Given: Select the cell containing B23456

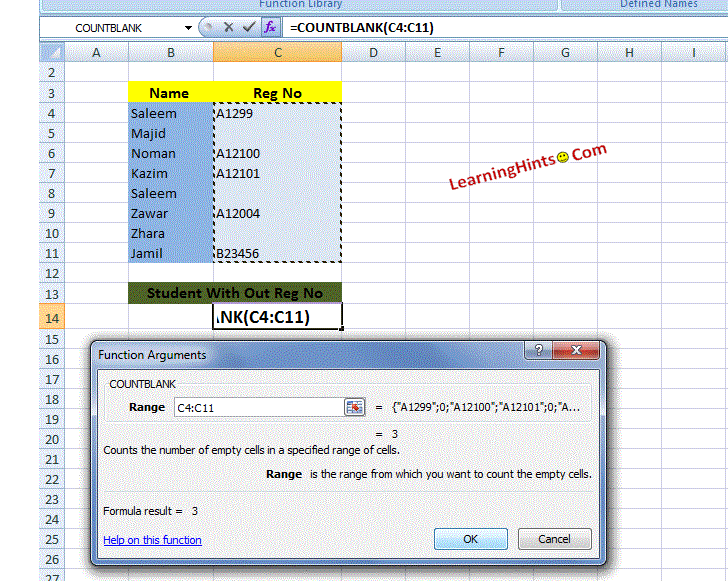Looking at the screenshot, I should tap(278, 253).
